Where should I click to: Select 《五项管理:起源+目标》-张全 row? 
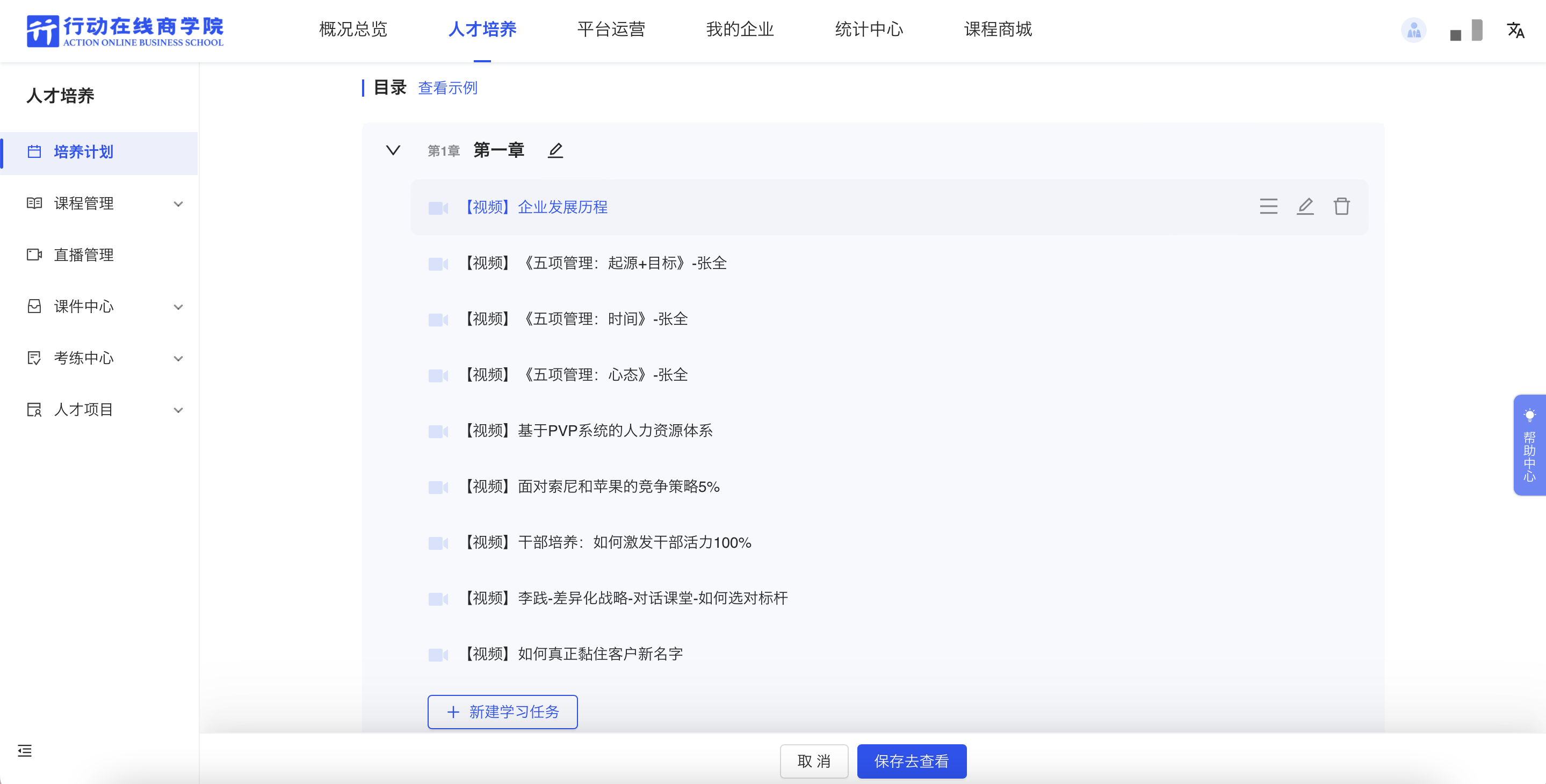click(x=889, y=263)
